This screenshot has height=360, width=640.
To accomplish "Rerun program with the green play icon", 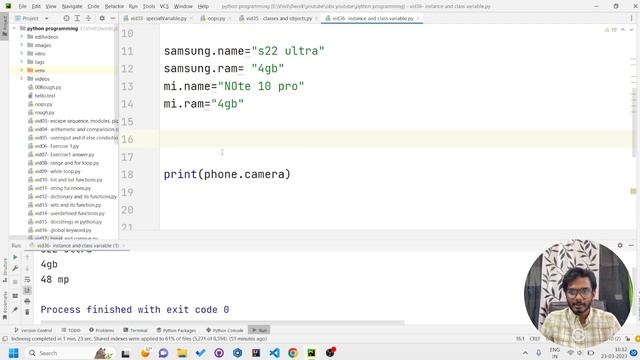I will tap(15, 257).
